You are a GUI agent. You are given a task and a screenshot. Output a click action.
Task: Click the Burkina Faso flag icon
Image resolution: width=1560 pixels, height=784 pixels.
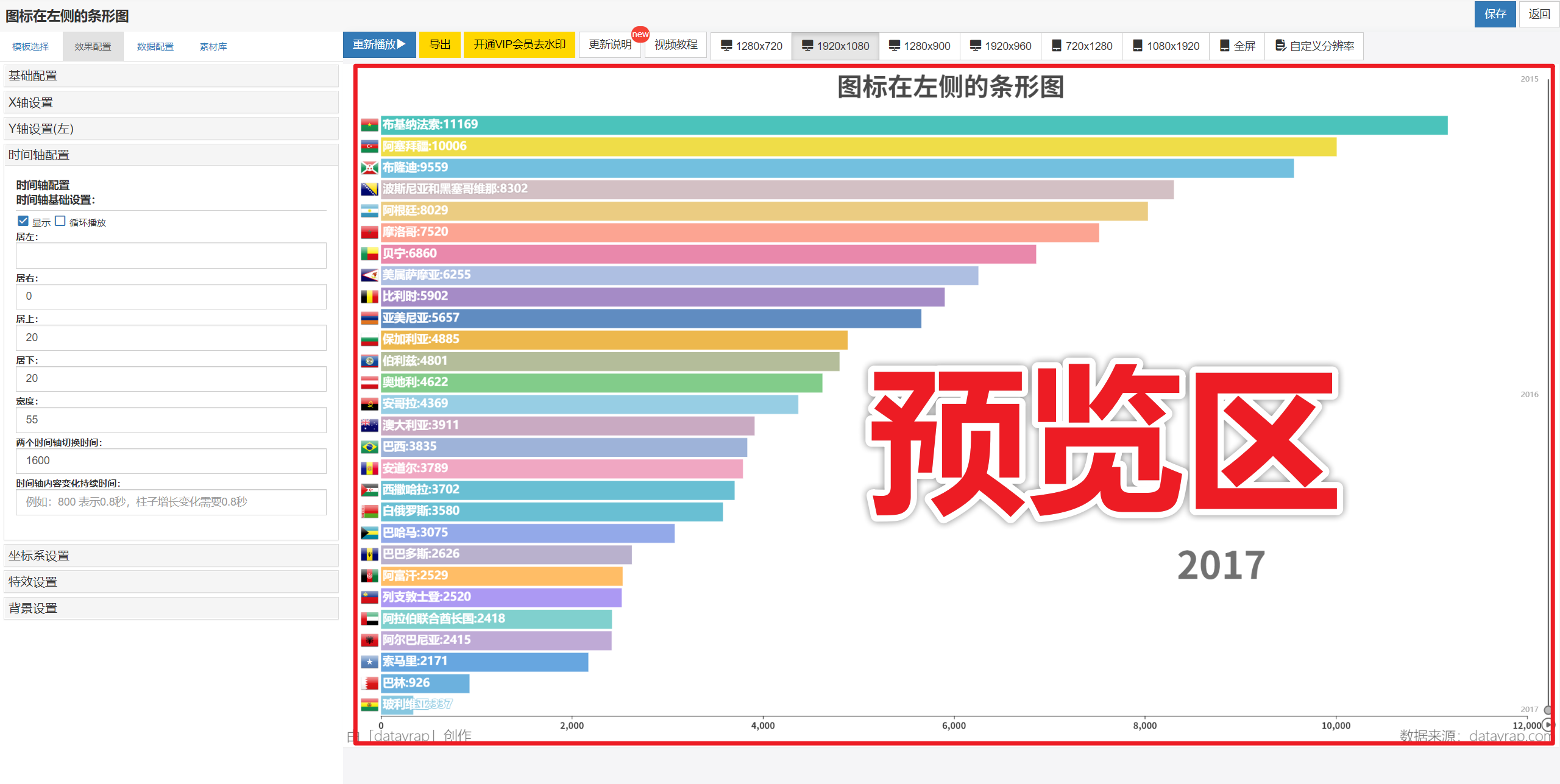coord(369,125)
